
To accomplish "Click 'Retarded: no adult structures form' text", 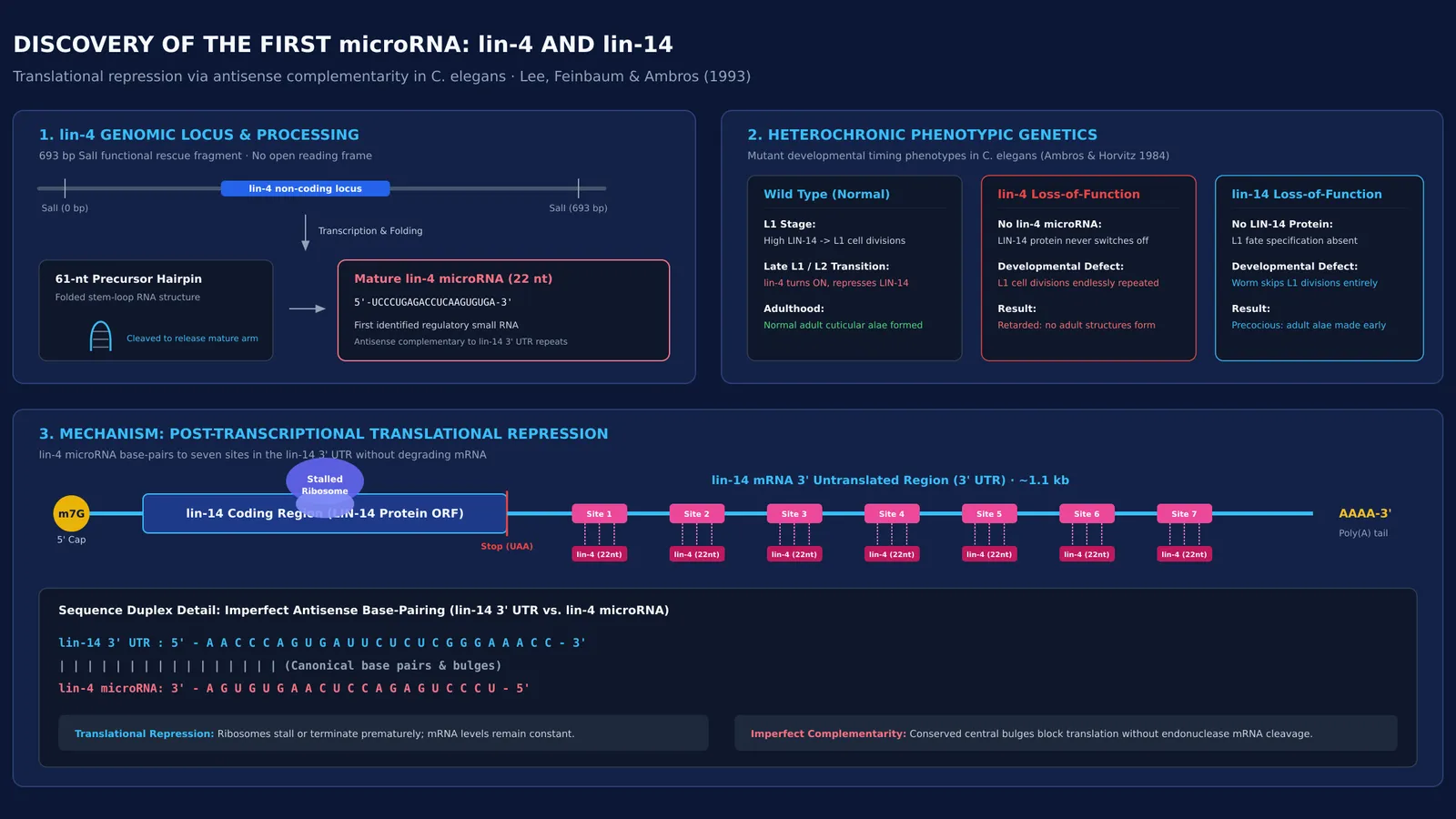I will tap(1077, 325).
